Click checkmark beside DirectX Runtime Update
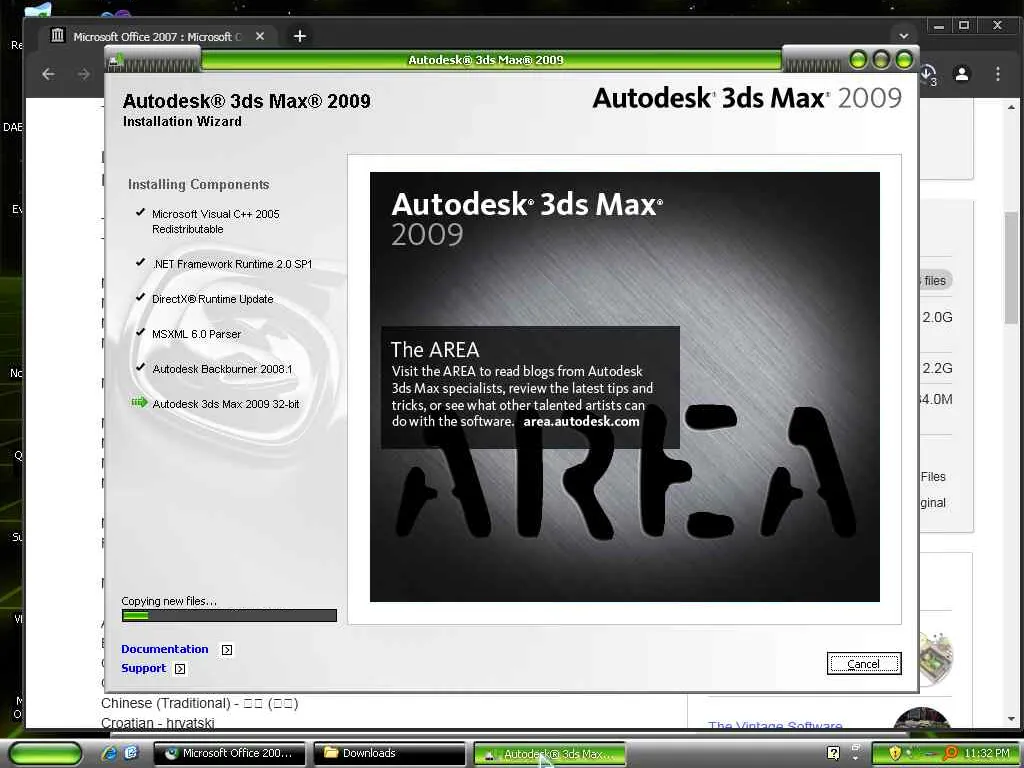The height and width of the screenshot is (768, 1024). pos(140,297)
